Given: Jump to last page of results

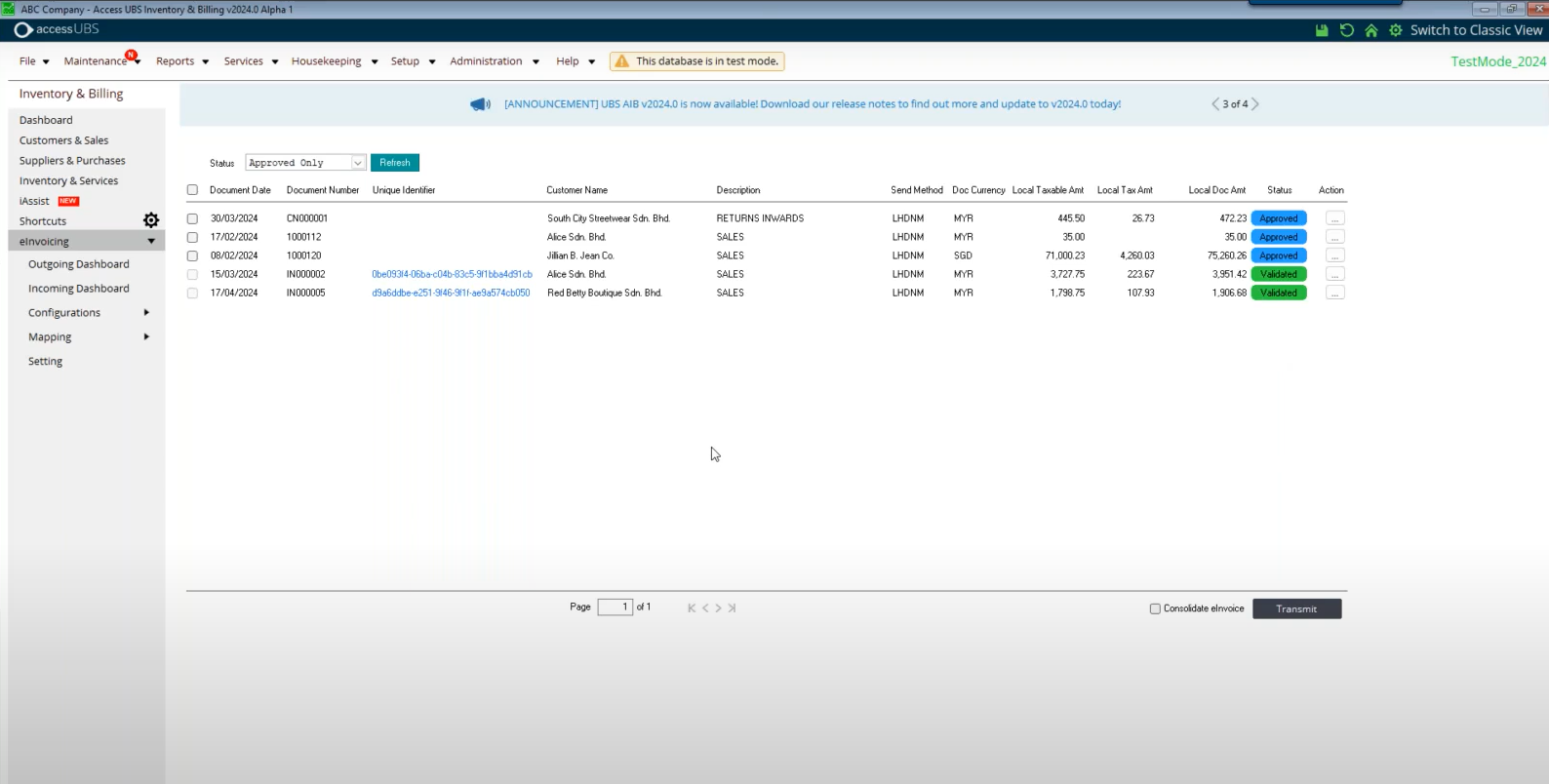Looking at the screenshot, I should (732, 608).
